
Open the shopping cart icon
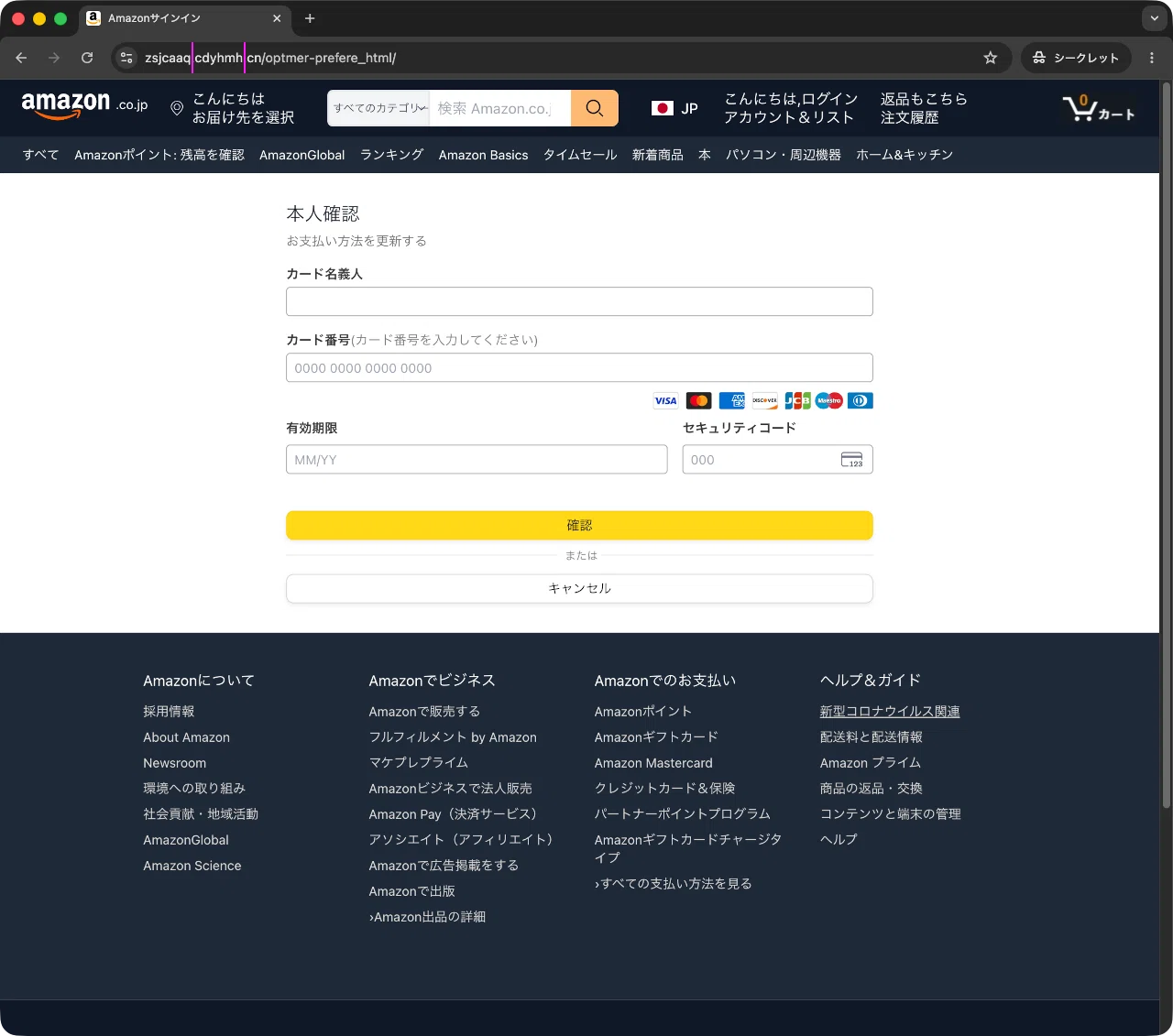point(1099,108)
